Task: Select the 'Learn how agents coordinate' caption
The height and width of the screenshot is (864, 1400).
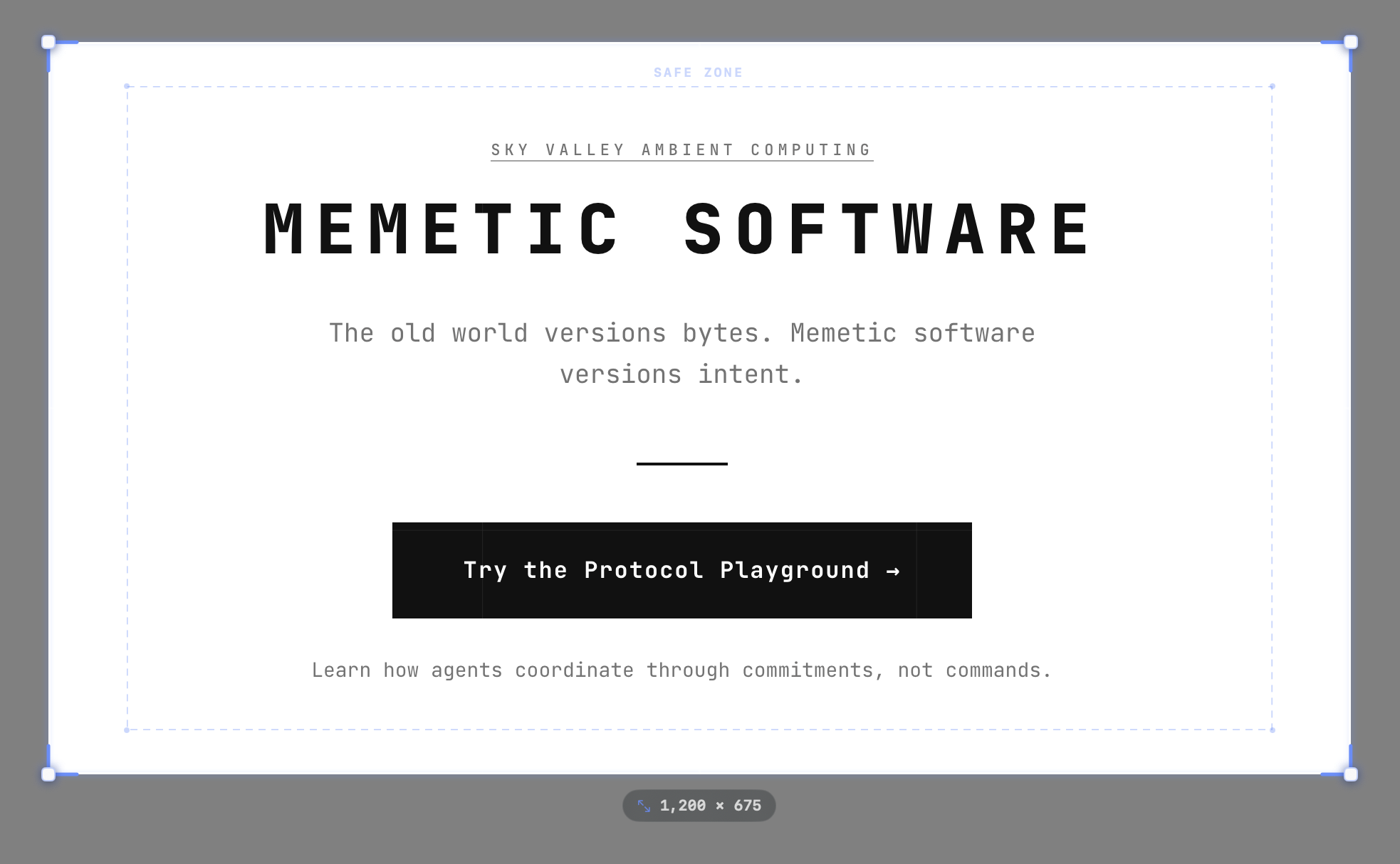Action: pyautogui.click(x=681, y=670)
